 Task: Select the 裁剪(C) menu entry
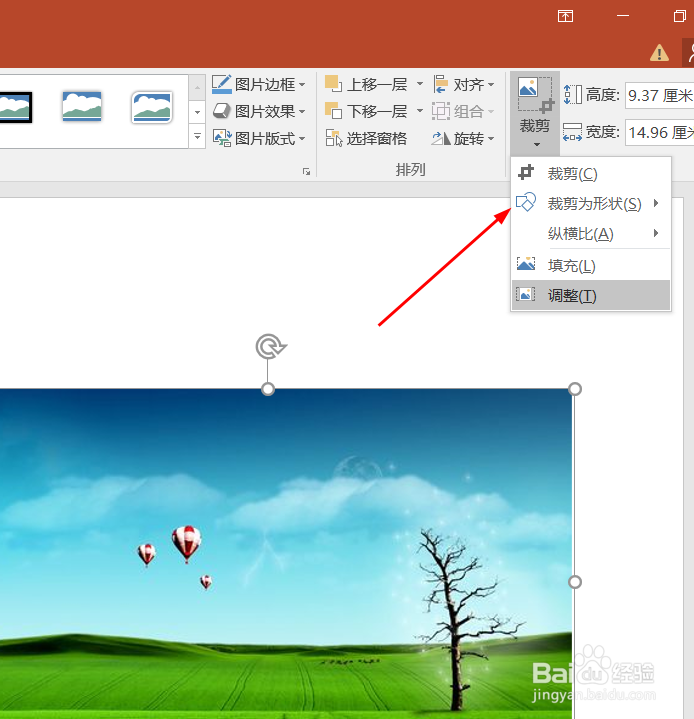(x=591, y=173)
